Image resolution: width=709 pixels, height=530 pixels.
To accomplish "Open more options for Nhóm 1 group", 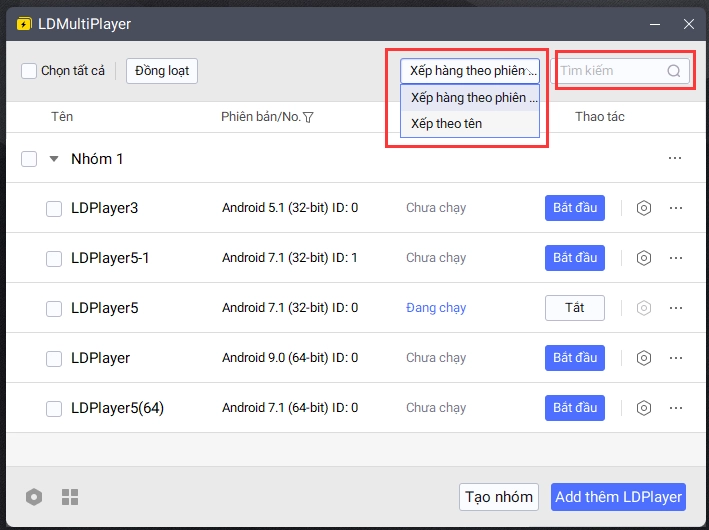I will (675, 158).
